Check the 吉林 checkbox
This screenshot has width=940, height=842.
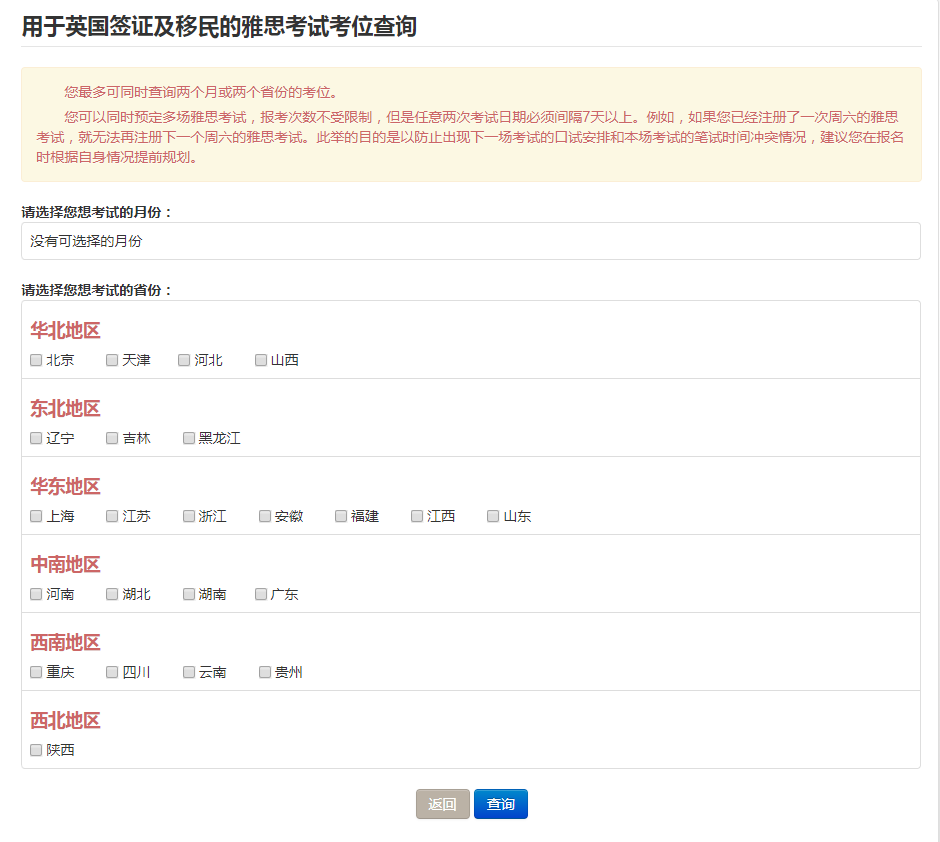[x=112, y=438]
